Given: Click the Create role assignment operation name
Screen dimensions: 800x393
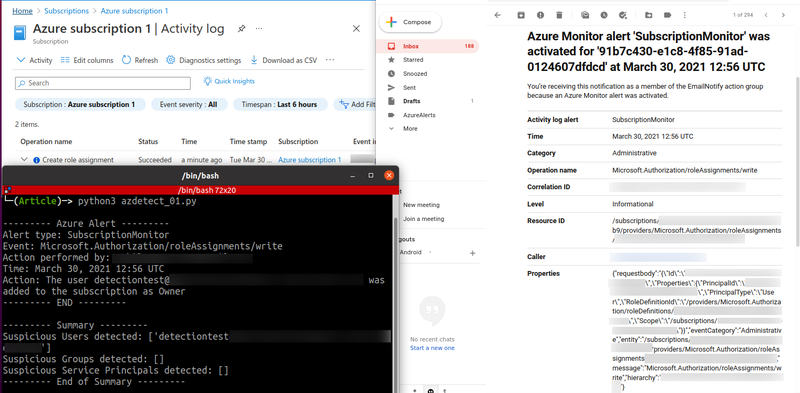Looking at the screenshot, I should coord(78,160).
